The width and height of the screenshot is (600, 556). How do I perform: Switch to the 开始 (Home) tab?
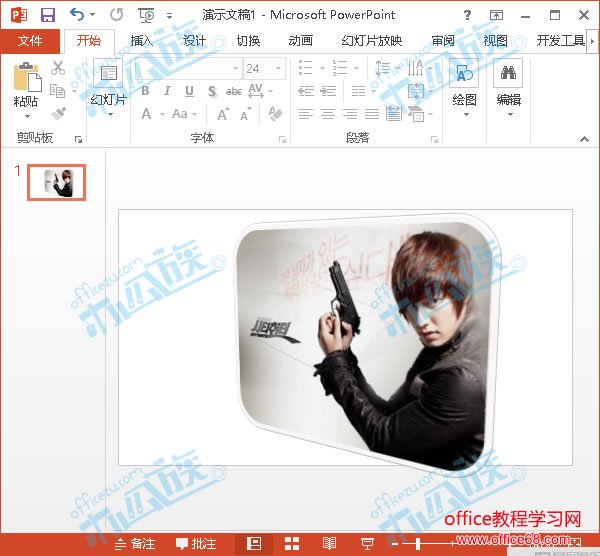tap(89, 40)
